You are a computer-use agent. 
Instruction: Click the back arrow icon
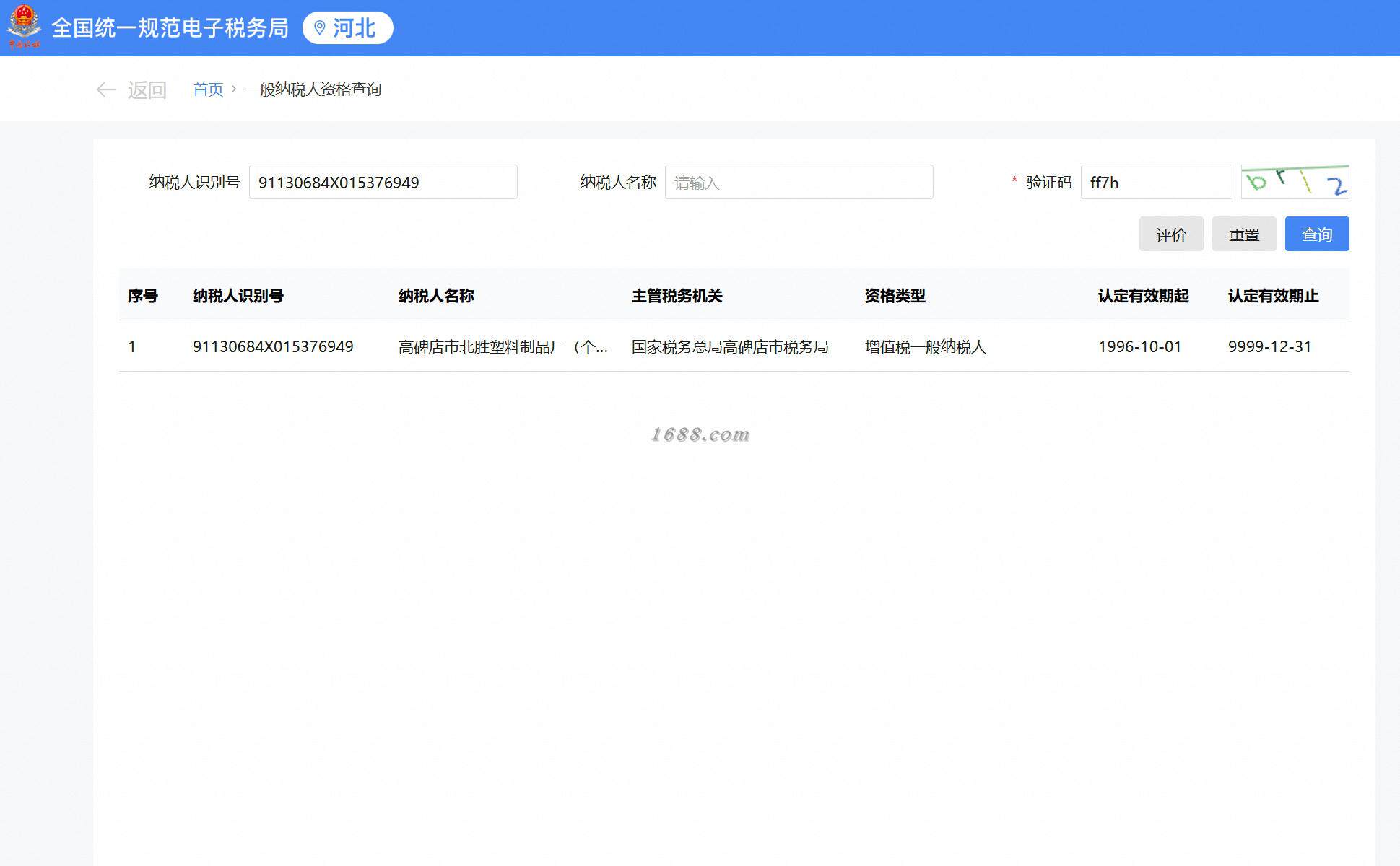(x=105, y=89)
